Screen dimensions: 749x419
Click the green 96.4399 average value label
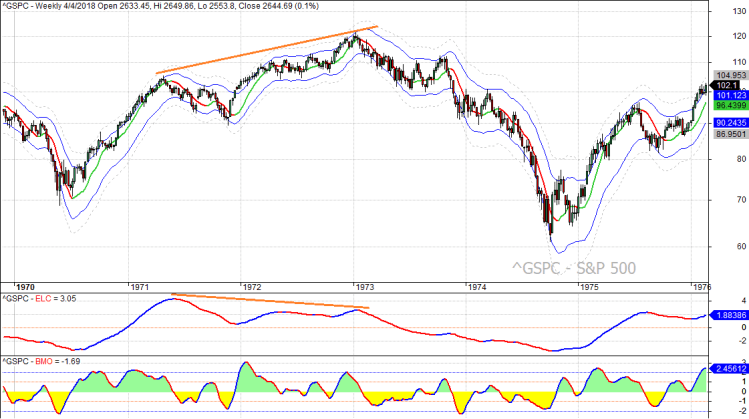click(731, 105)
